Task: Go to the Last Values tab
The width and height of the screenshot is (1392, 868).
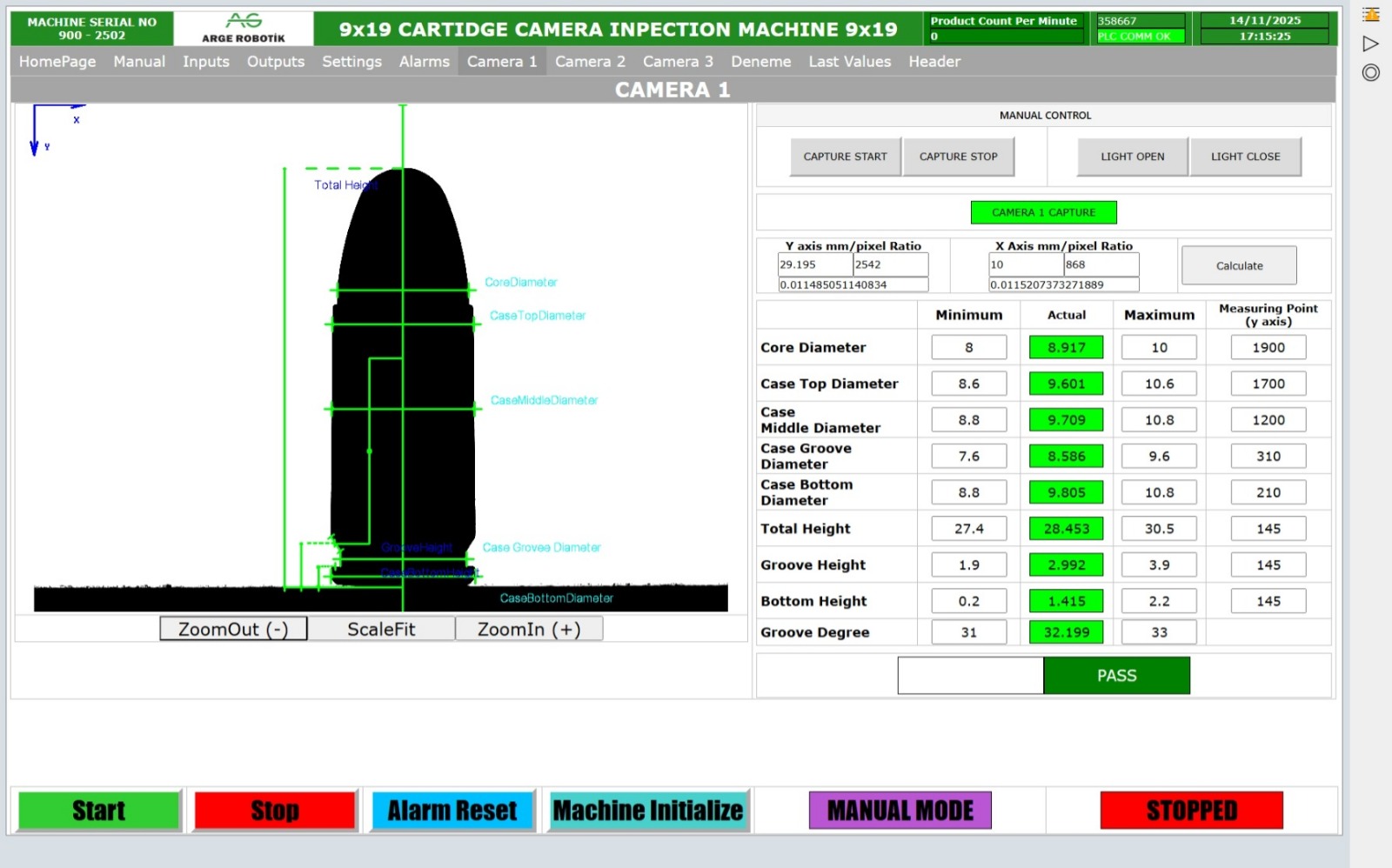Action: (849, 62)
